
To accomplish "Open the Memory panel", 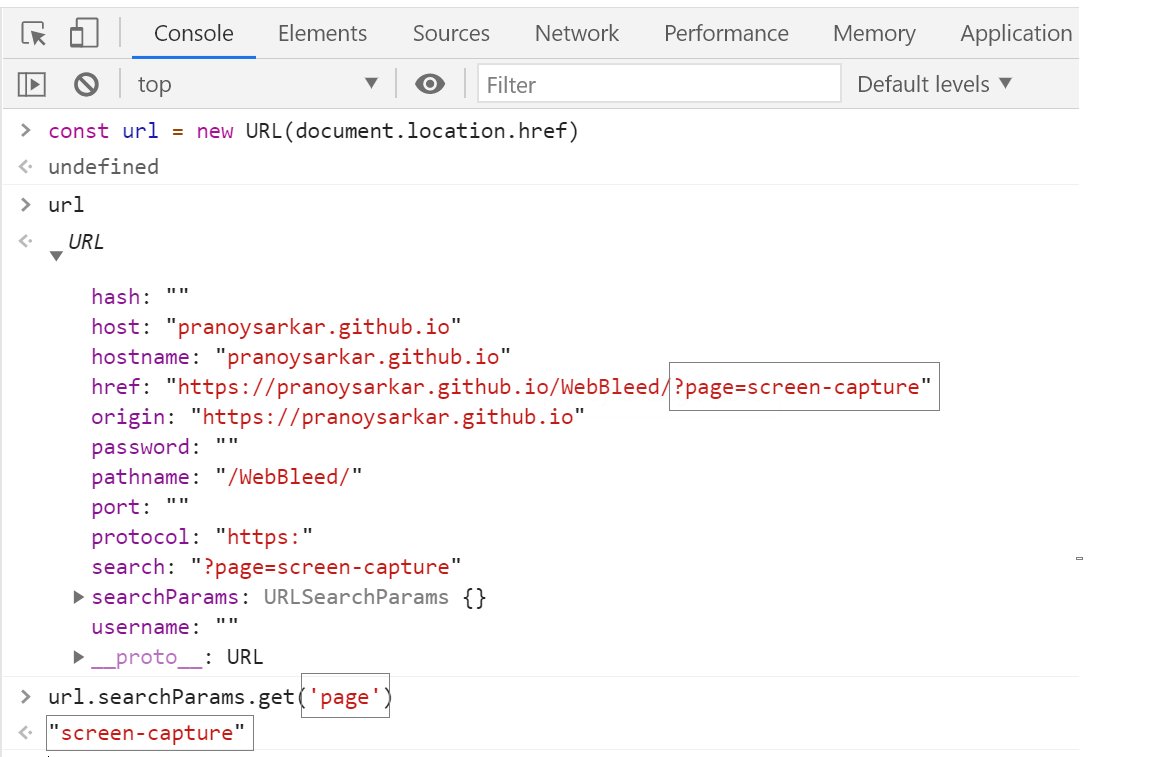I will click(x=874, y=33).
